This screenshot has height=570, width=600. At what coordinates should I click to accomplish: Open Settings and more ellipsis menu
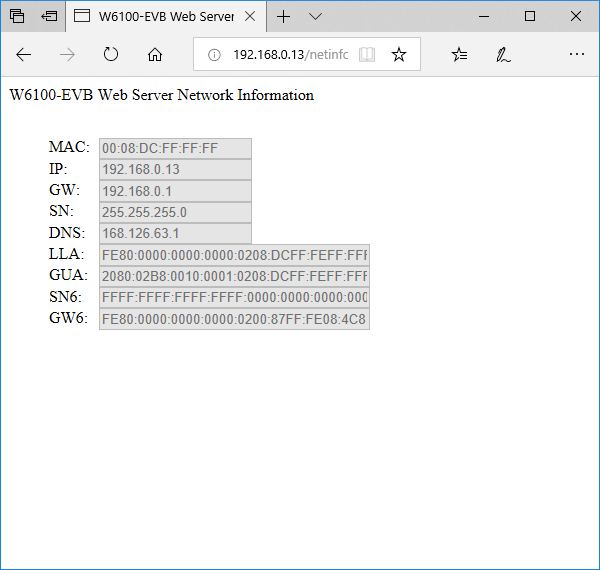coord(576,55)
